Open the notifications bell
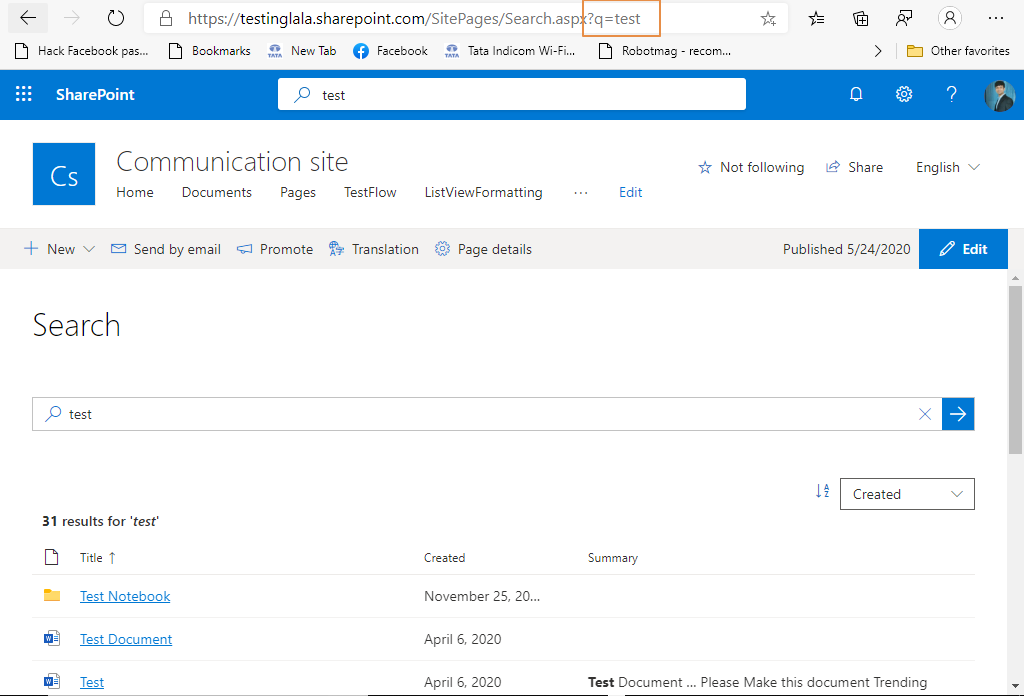Image resolution: width=1024 pixels, height=696 pixels. click(856, 94)
